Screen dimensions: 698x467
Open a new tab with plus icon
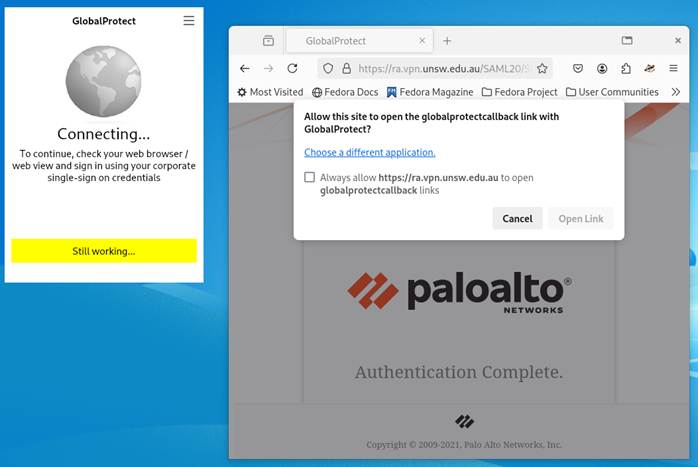447,41
